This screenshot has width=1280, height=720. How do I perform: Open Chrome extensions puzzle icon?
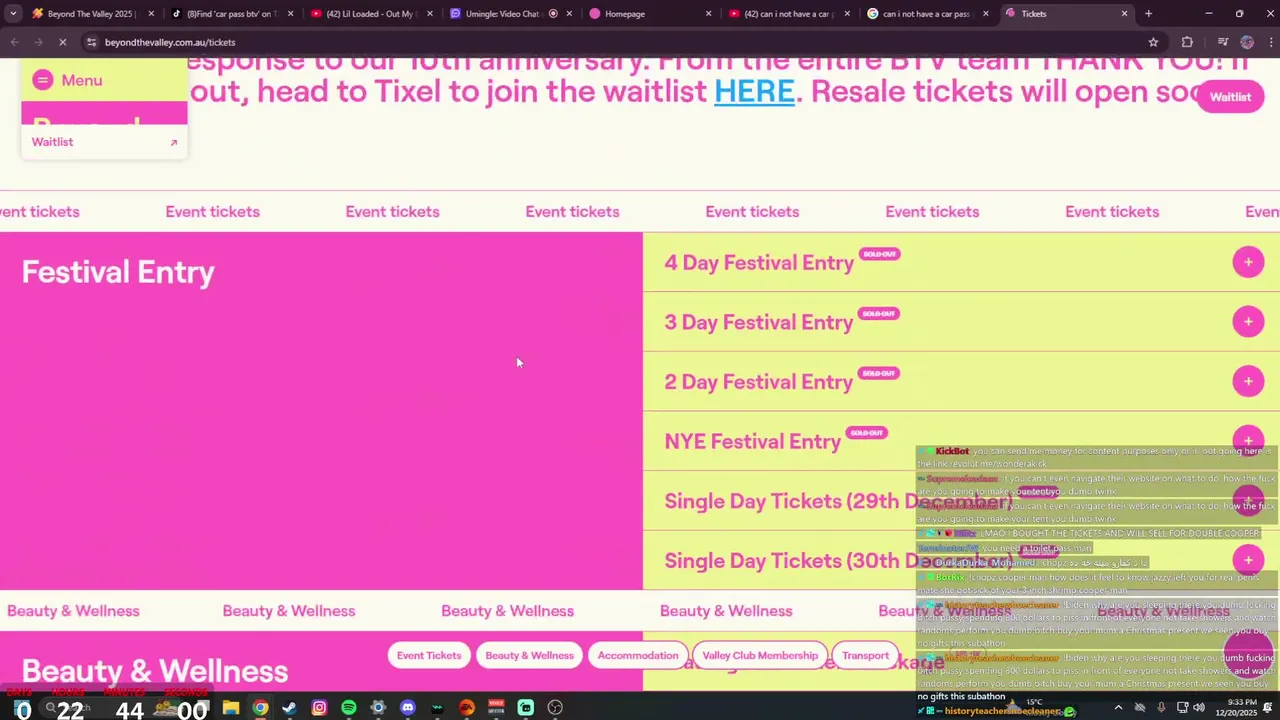[1187, 42]
